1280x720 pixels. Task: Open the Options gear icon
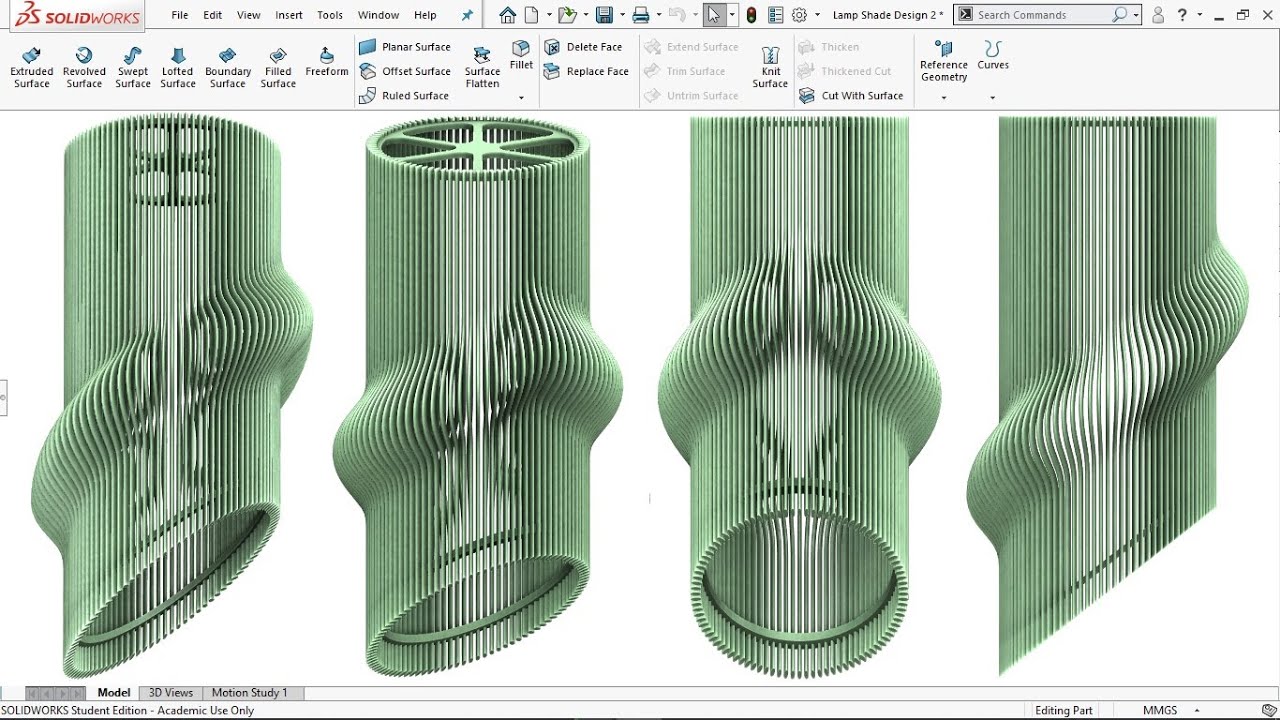[x=799, y=15]
